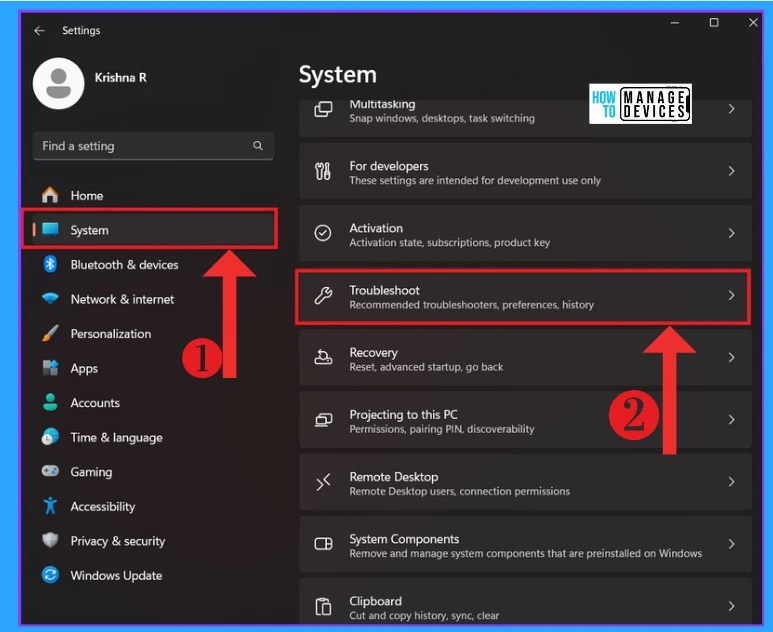Click the back arrow in Settings header
The height and width of the screenshot is (632, 773).
click(39, 31)
